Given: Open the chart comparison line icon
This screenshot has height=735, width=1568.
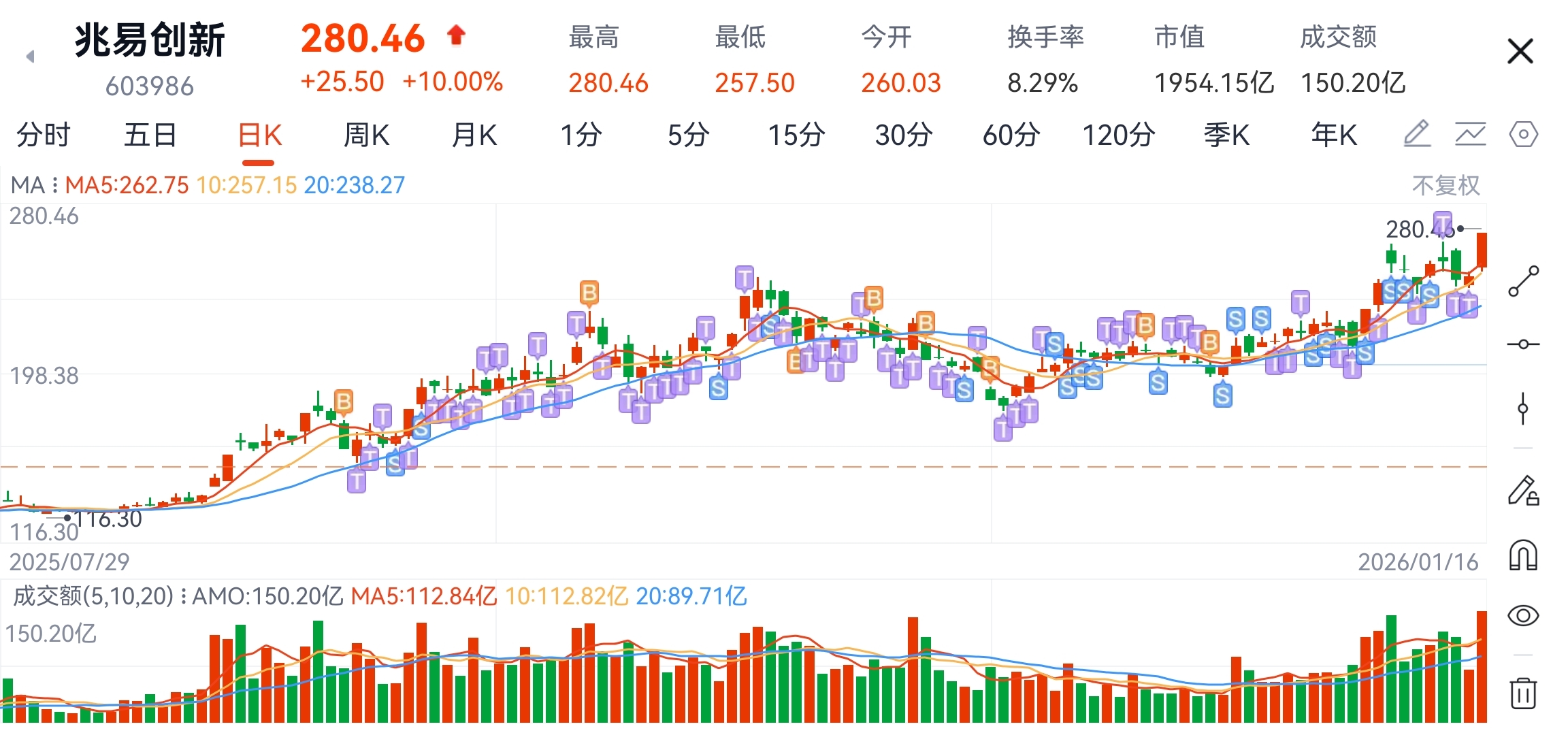Looking at the screenshot, I should coord(1470,134).
